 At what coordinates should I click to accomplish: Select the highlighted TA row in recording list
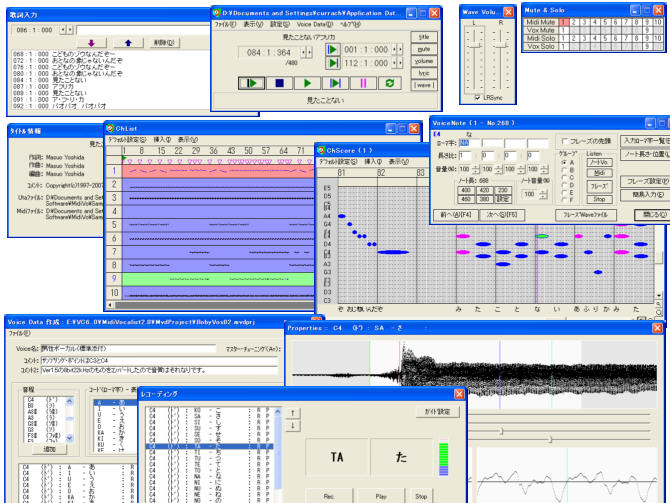click(x=209, y=446)
